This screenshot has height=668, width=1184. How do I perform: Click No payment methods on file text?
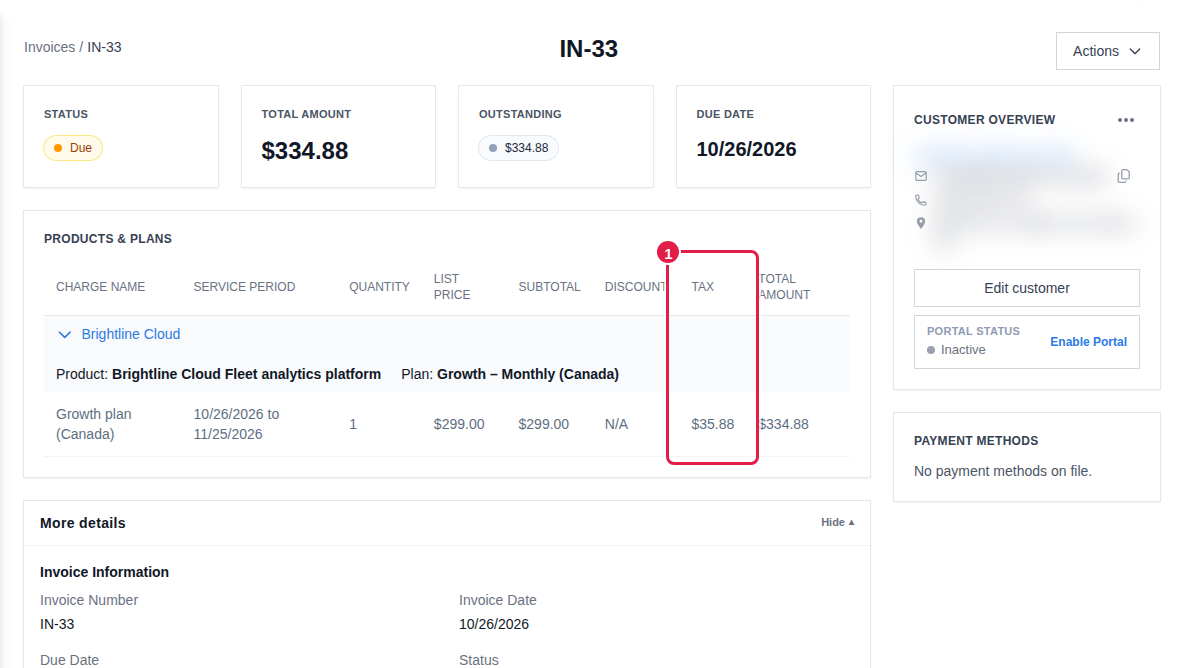click(1003, 471)
